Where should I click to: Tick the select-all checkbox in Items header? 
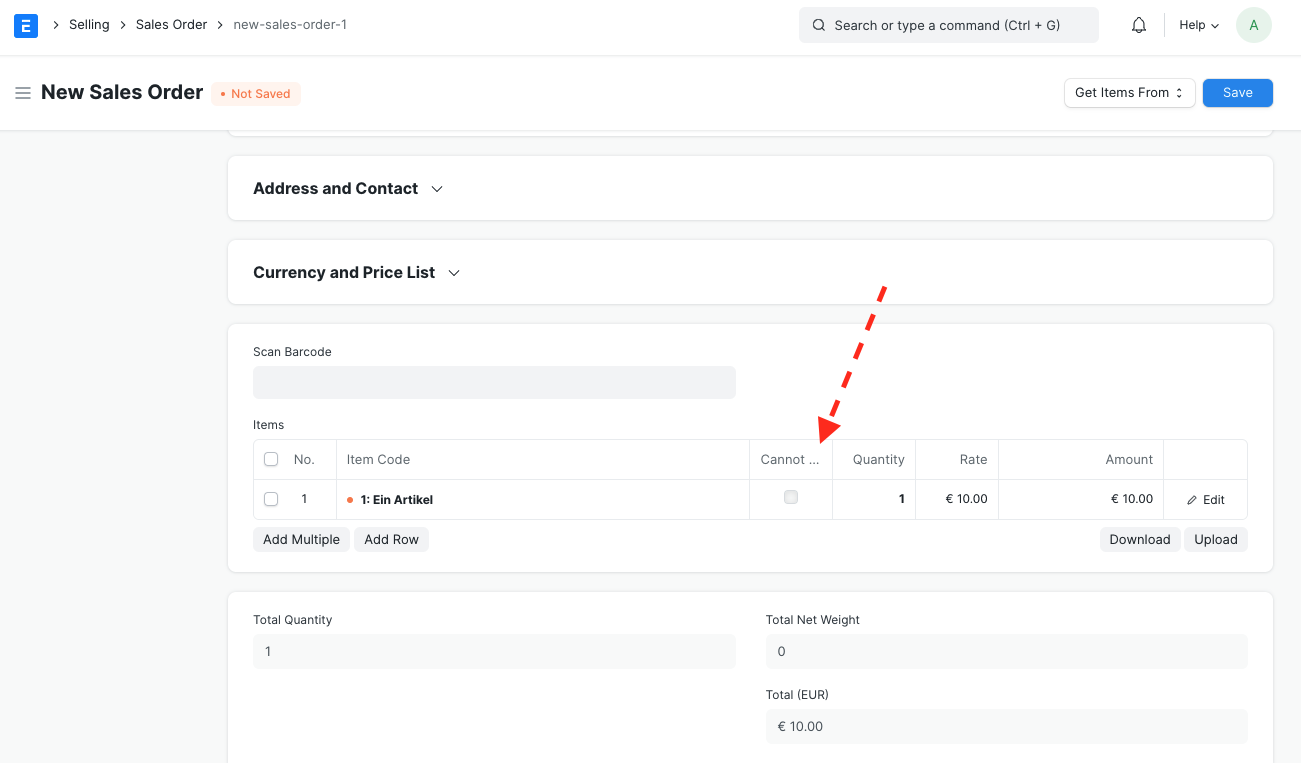pos(271,460)
